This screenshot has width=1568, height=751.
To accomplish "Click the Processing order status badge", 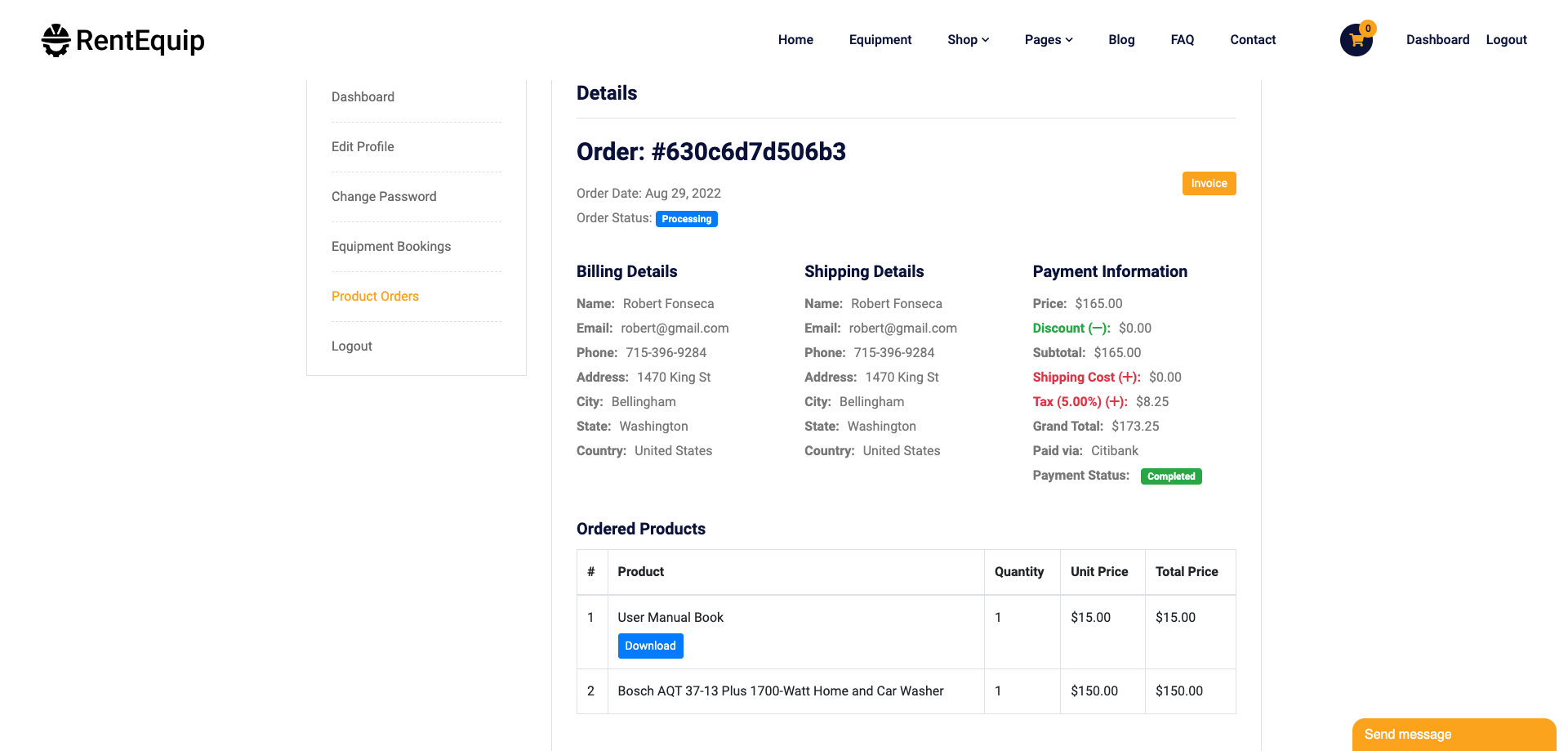I will click(686, 219).
